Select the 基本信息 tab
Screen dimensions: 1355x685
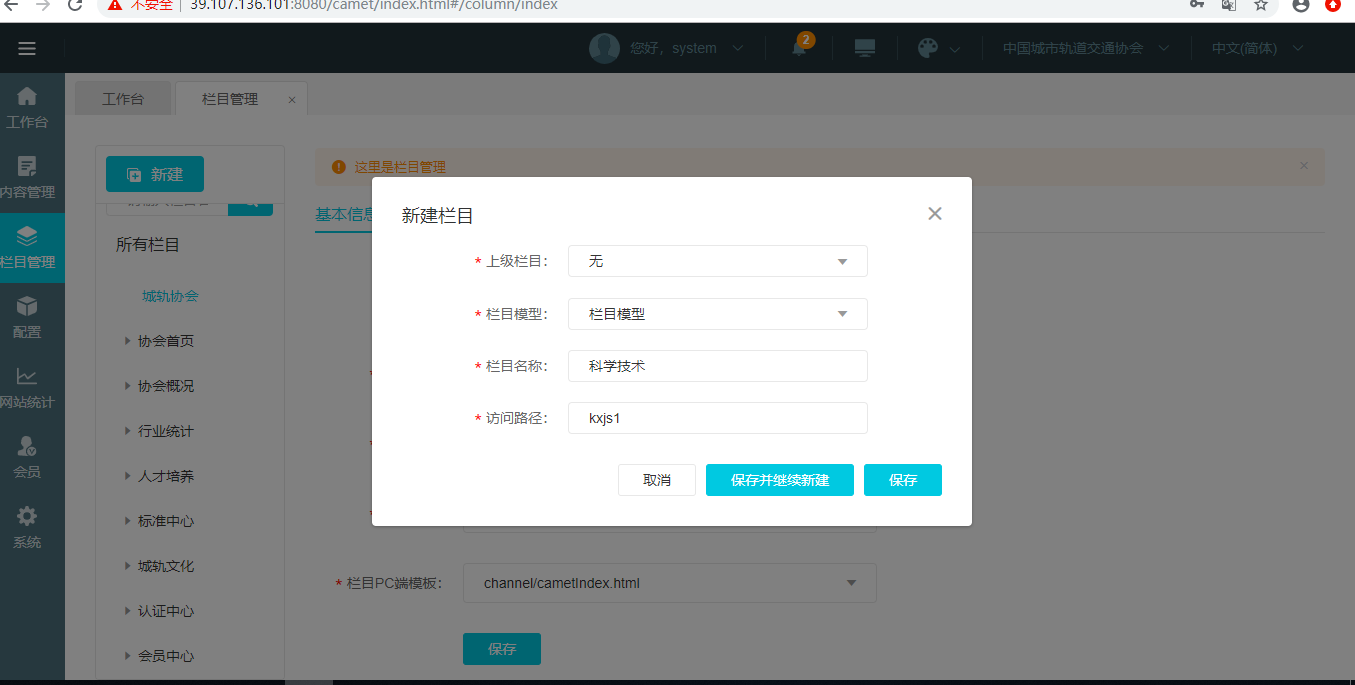click(x=344, y=215)
